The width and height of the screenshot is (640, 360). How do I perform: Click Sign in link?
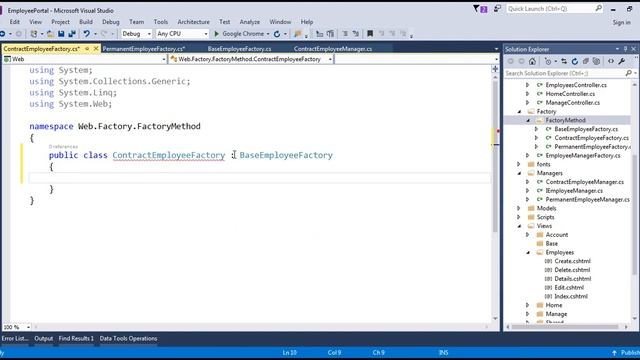[x=621, y=22]
